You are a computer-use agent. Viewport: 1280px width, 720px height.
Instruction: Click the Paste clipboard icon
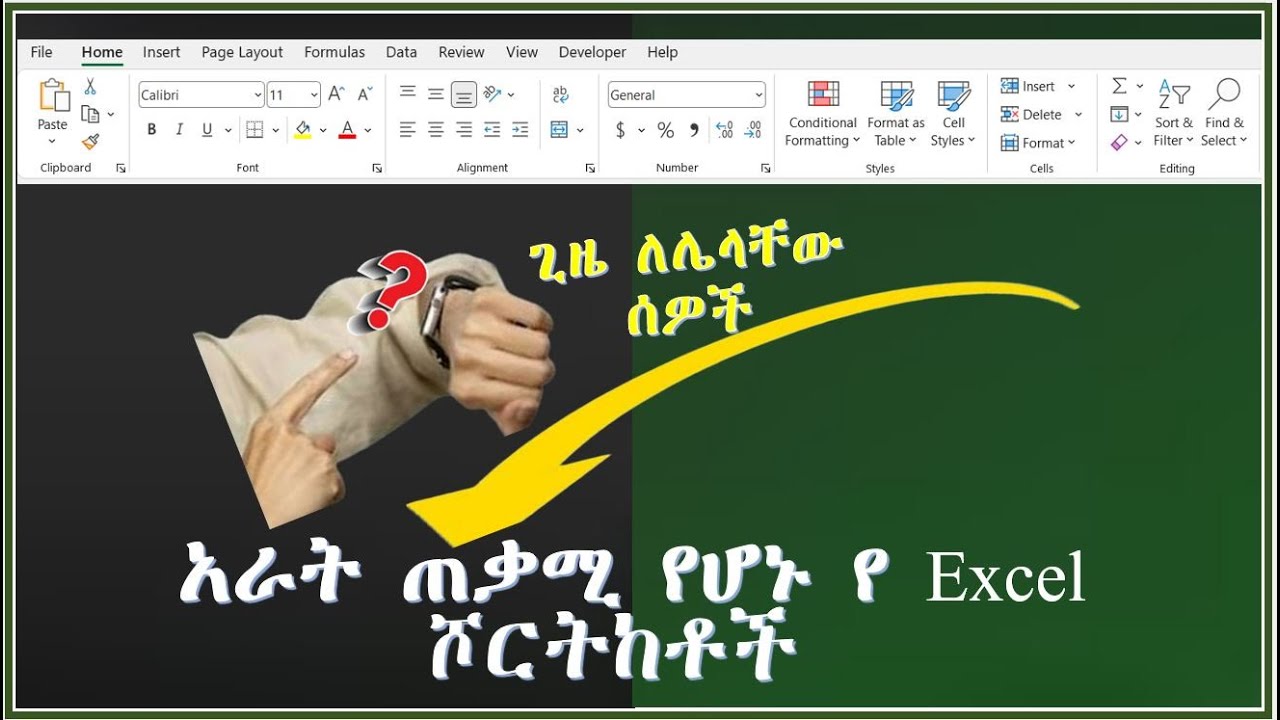pyautogui.click(x=53, y=96)
